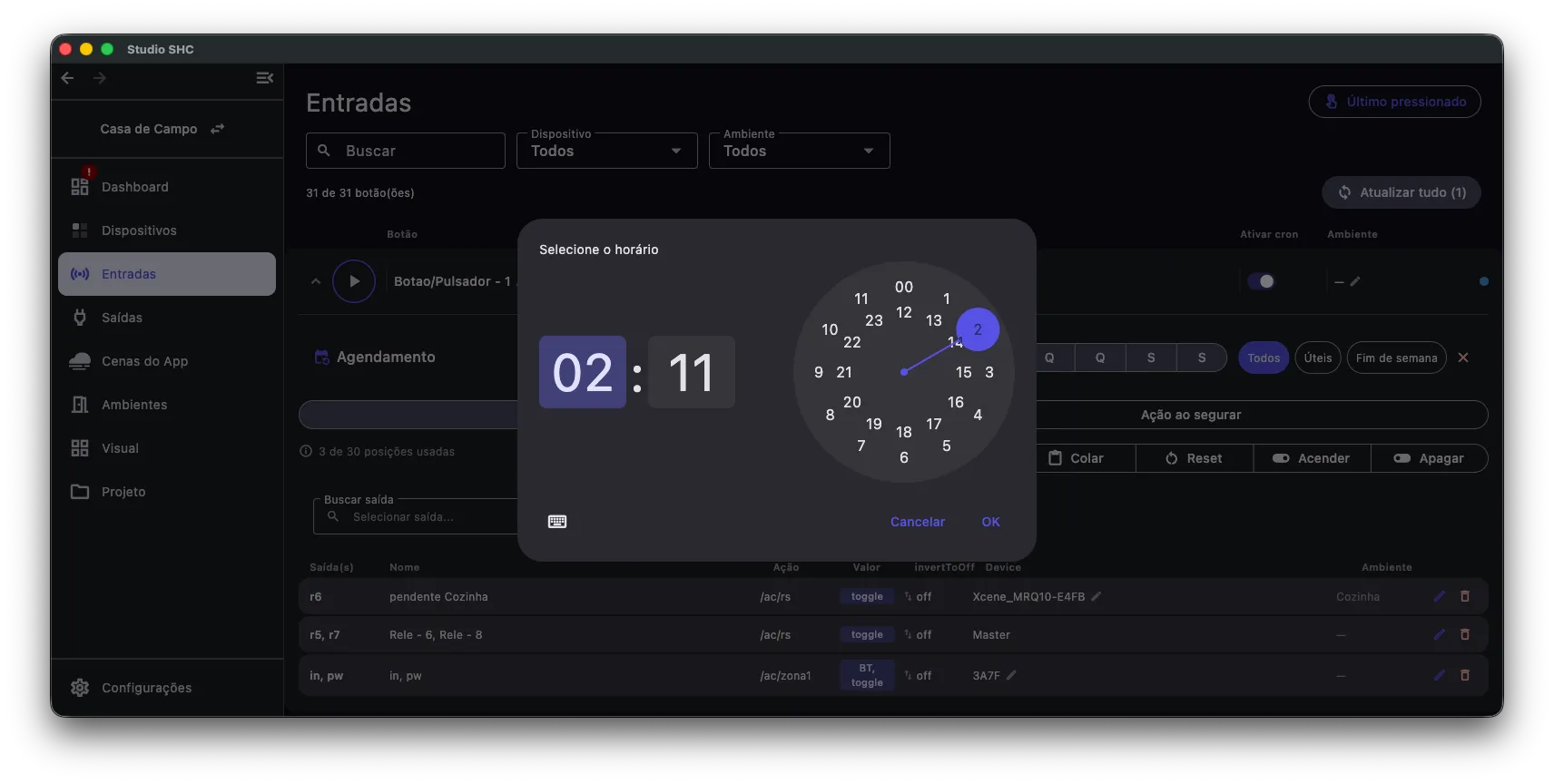The image size is (1554, 784).
Task: Play the Botao/Pulsador - 1 button
Action: click(354, 281)
